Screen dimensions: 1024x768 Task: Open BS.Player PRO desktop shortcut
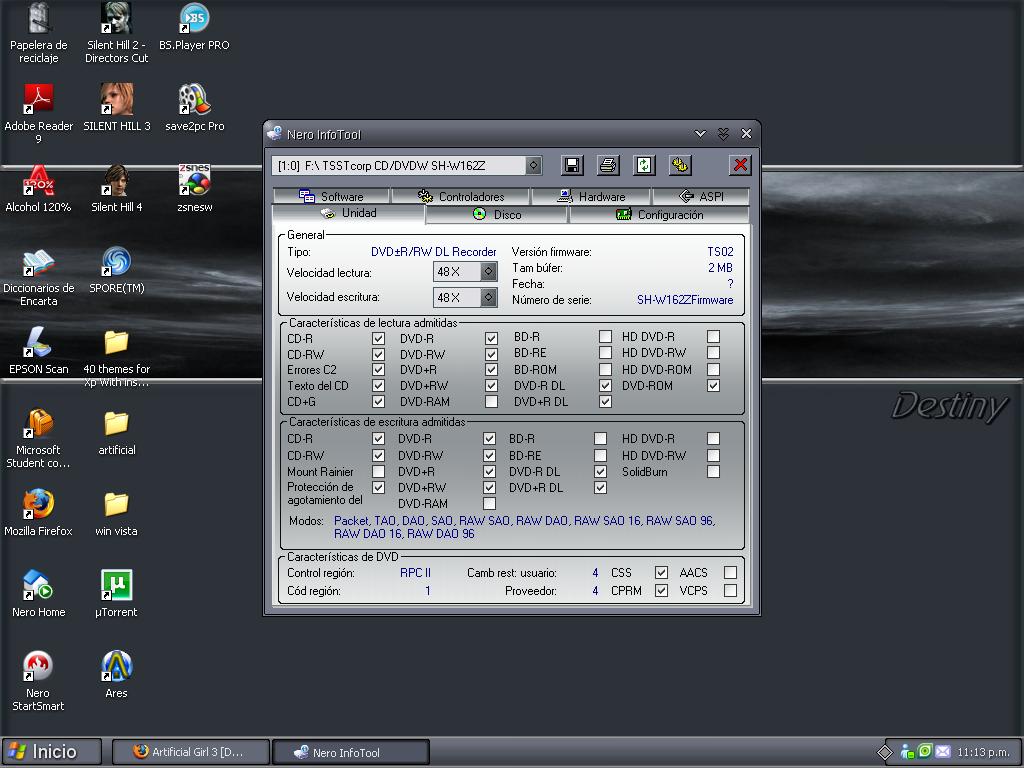click(x=194, y=27)
